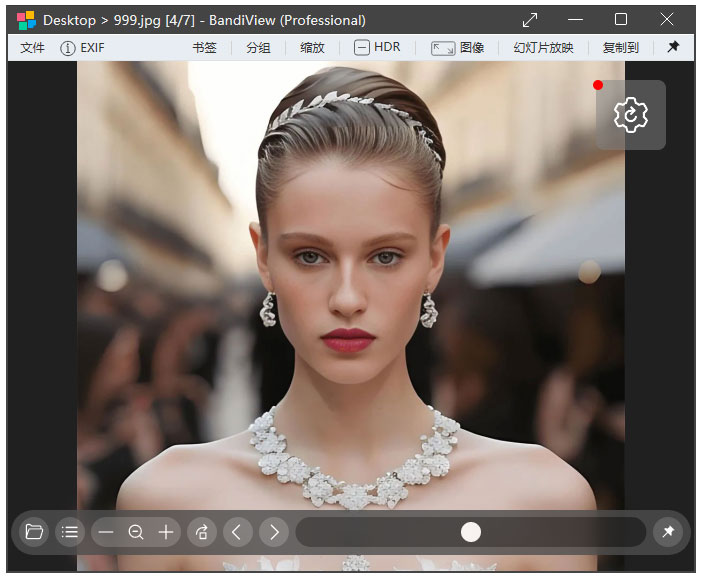Image resolution: width=704 pixels, height=579 pixels.
Task: Enter full screen with the diagonal arrows icon
Action: [530, 20]
